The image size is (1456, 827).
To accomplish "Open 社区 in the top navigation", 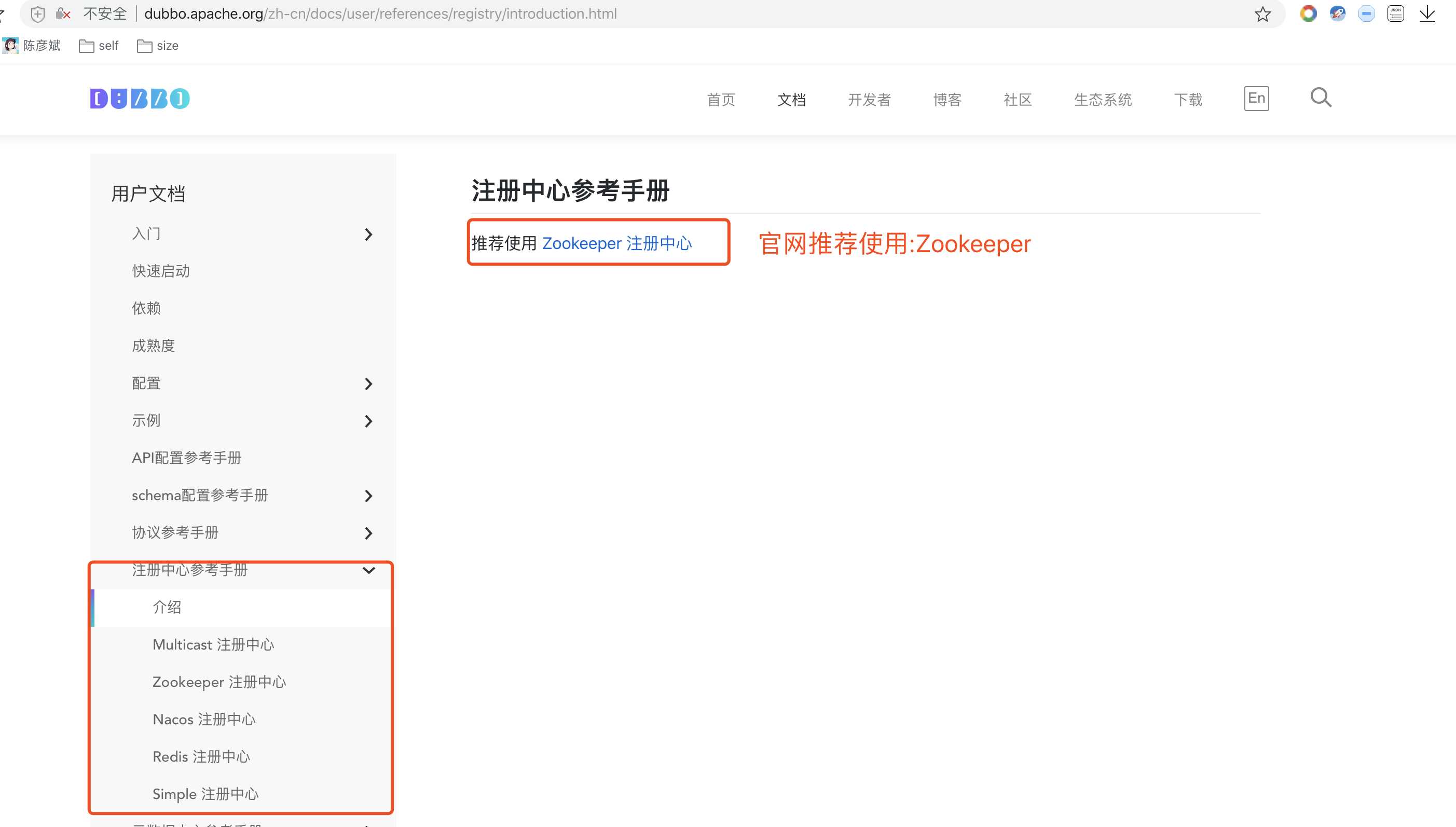I will tap(1018, 100).
